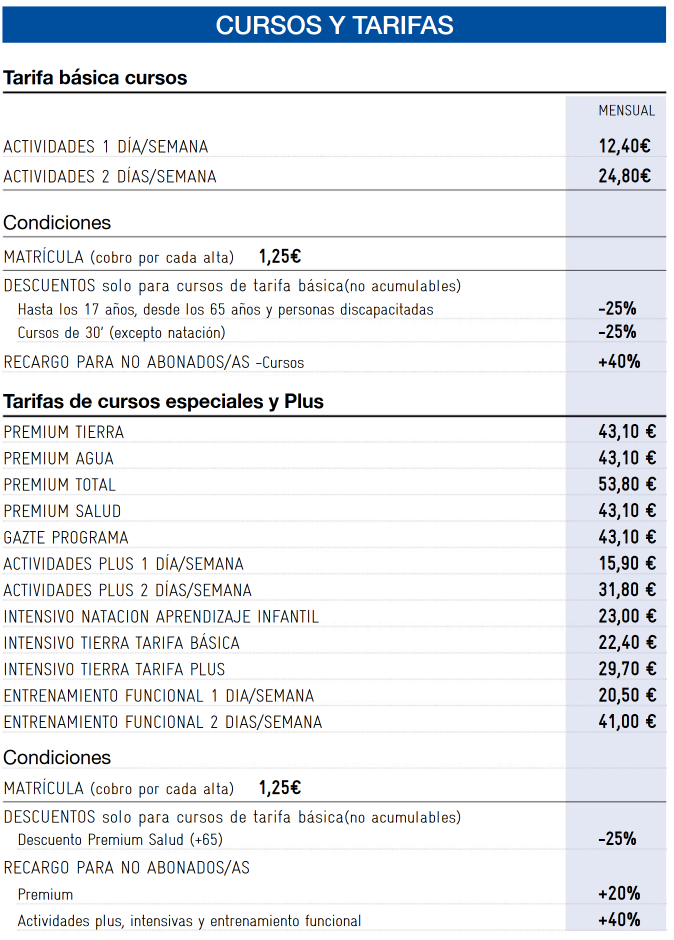Click the 41,00 € price
Screen dimensions: 674x940
coord(627,721)
